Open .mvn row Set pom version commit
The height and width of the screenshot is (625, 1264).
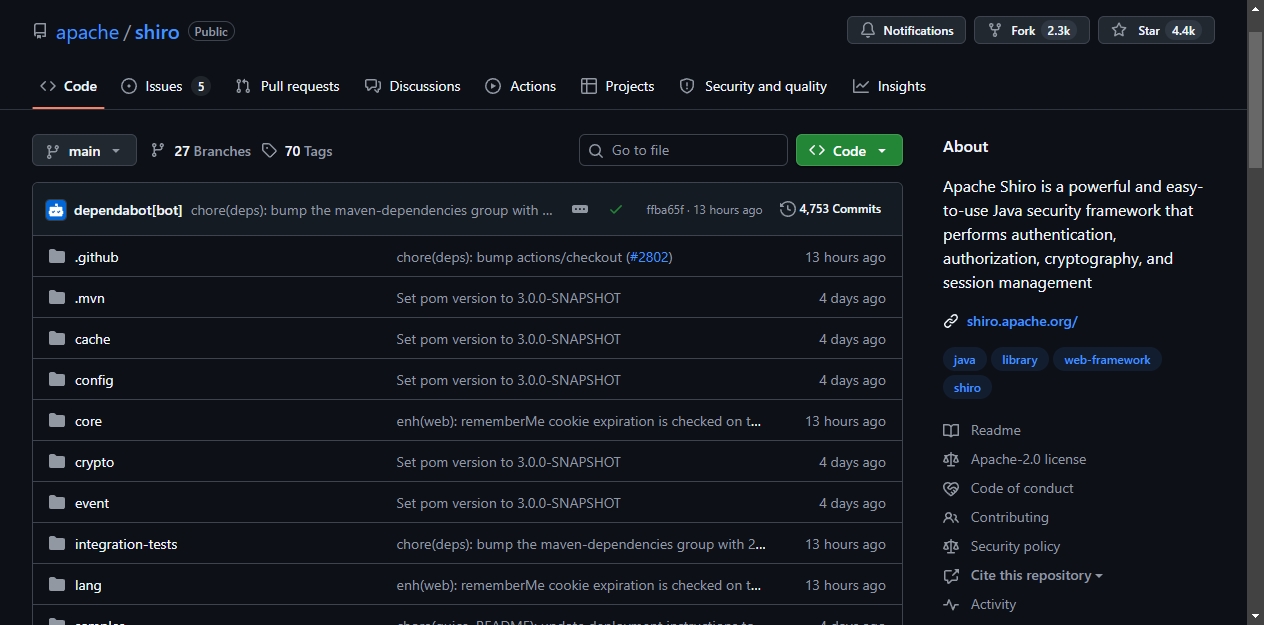coord(508,298)
